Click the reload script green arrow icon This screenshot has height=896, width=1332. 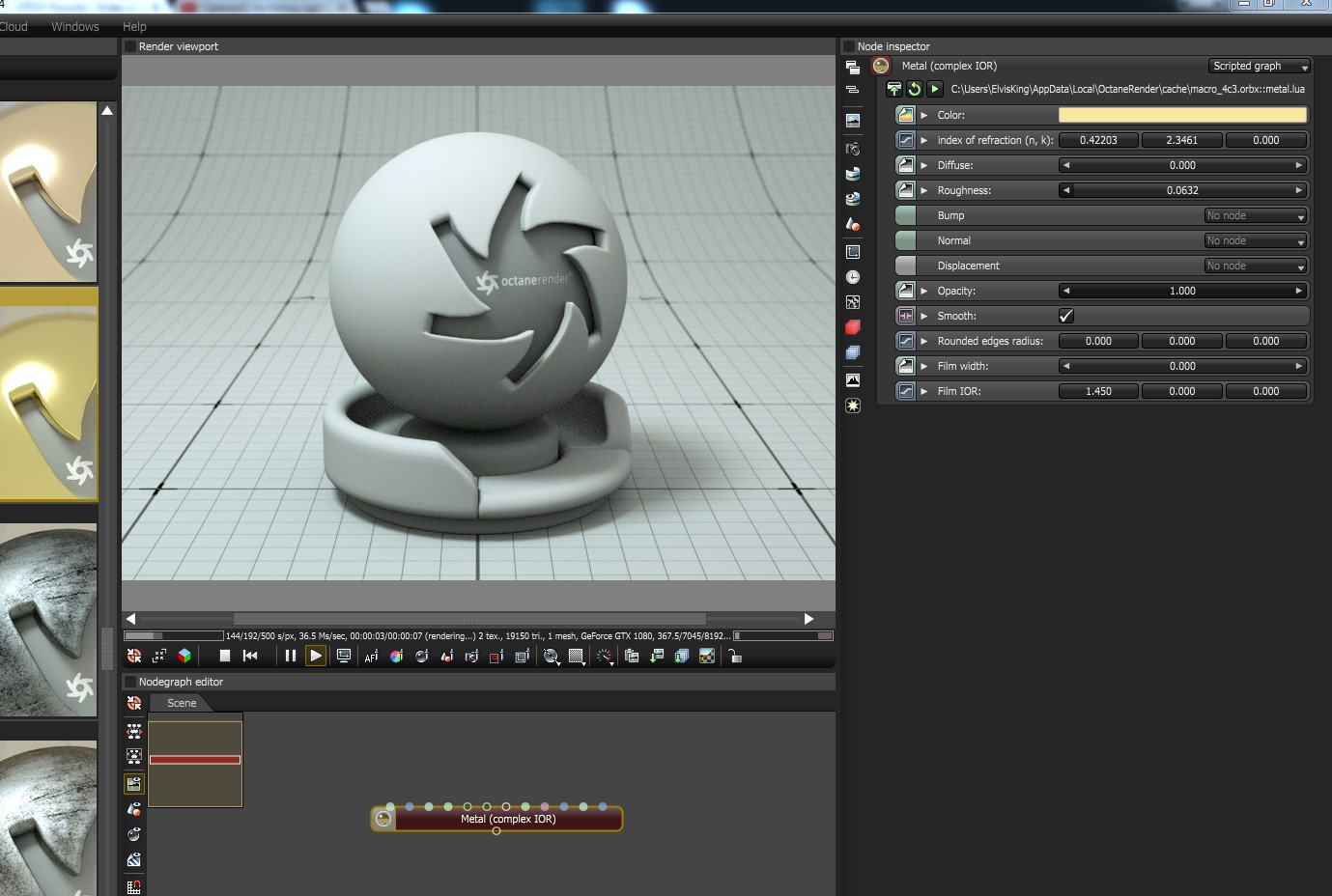[914, 89]
